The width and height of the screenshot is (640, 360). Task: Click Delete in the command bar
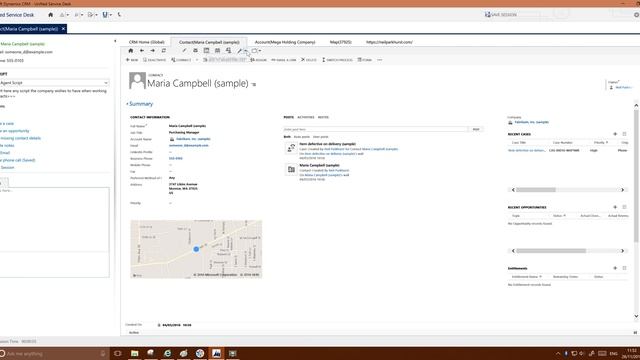(x=309, y=60)
